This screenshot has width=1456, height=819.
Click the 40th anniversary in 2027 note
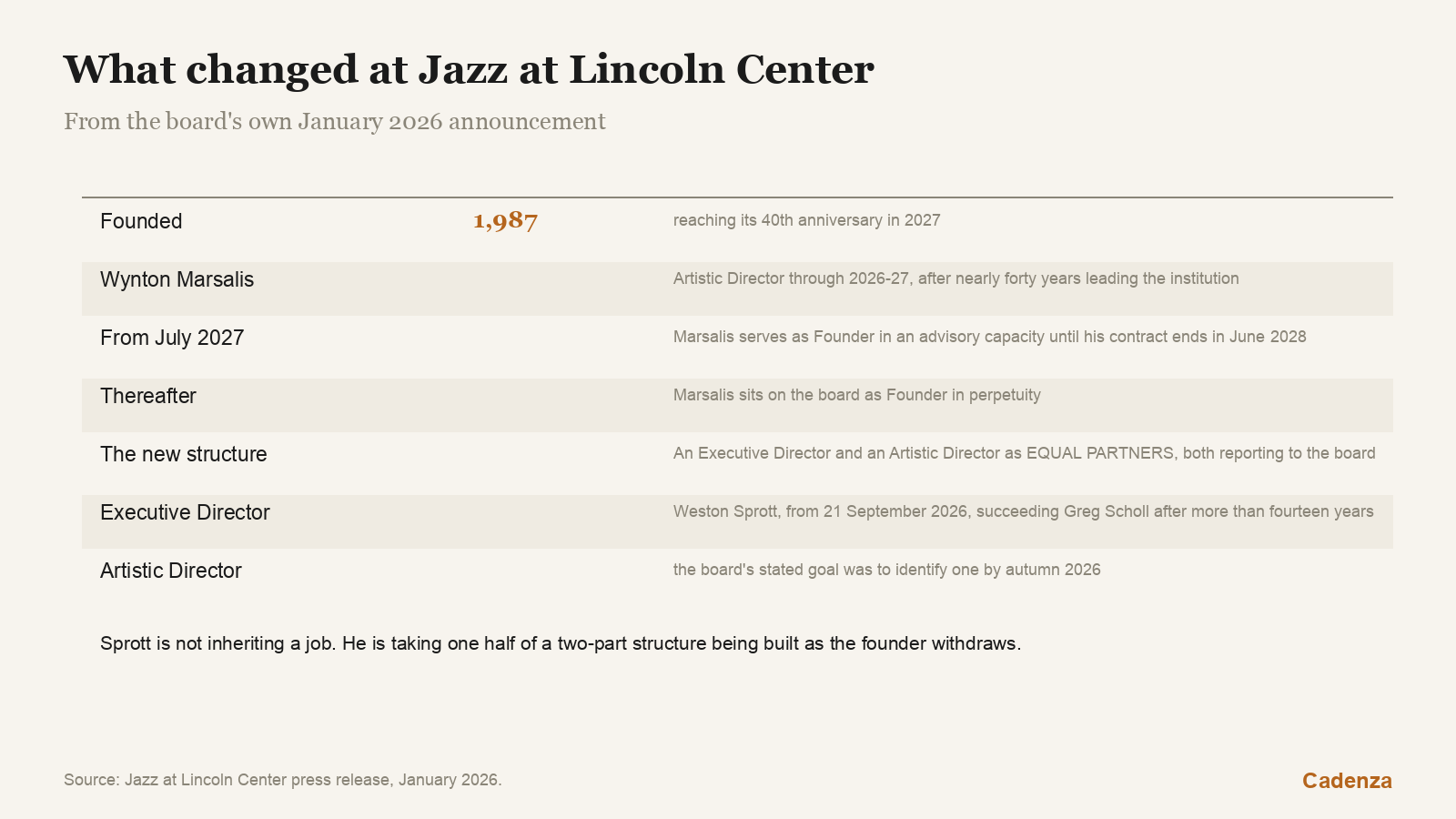[x=806, y=220]
